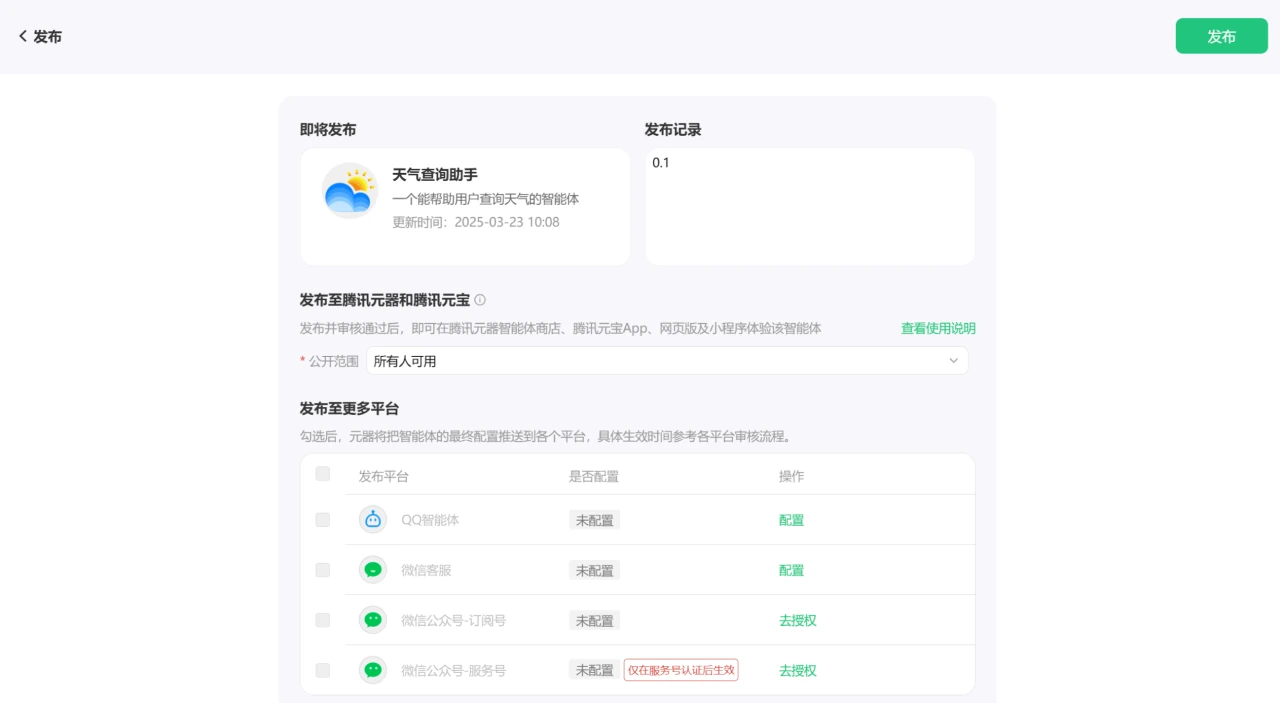Click the 未配置 tag in 服务号 row
Image resolution: width=1280 pixels, height=703 pixels.
pyautogui.click(x=594, y=670)
